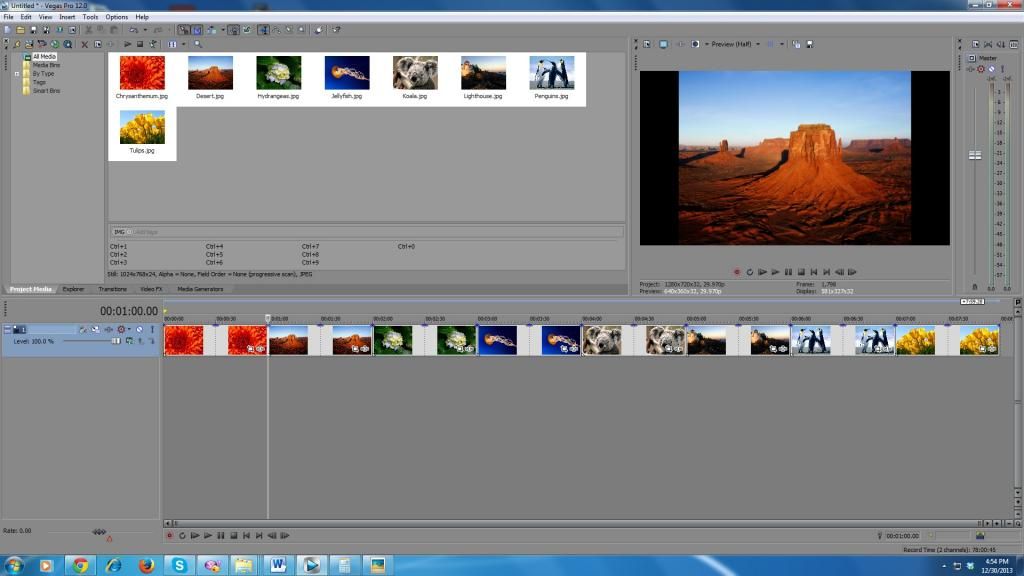This screenshot has width=1024, height=576.
Task: Select Smart Bins in media tree
Action: (46, 91)
